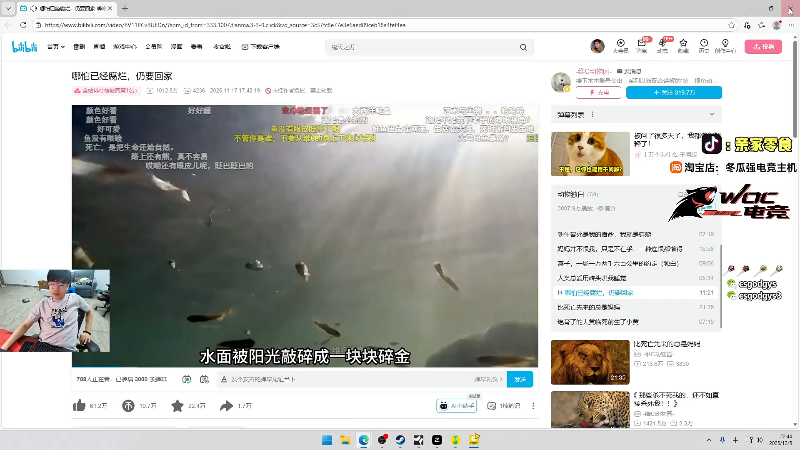This screenshot has width=800, height=450.
Task: Open the Bilibili logo home link
Action: pyautogui.click(x=24, y=46)
